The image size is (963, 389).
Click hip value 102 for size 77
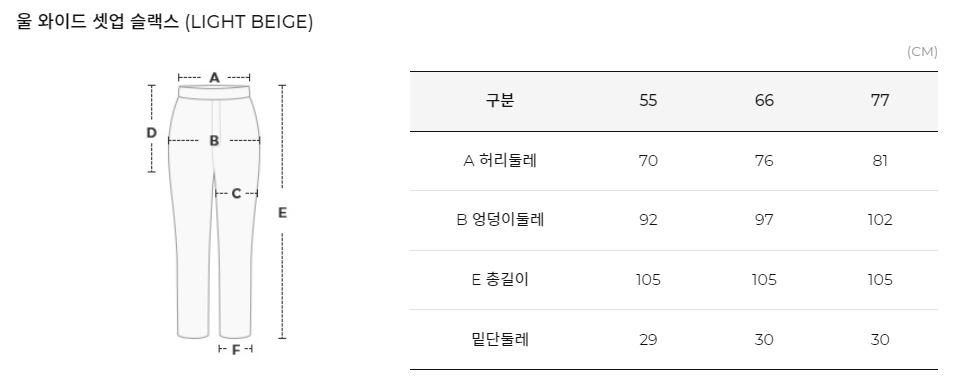tap(880, 220)
